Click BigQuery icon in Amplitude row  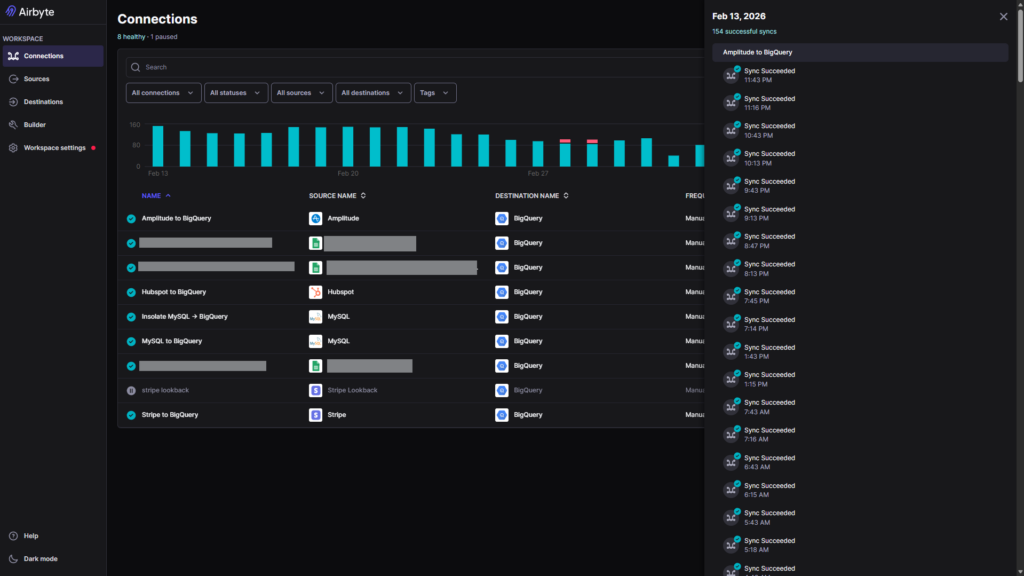(x=502, y=218)
